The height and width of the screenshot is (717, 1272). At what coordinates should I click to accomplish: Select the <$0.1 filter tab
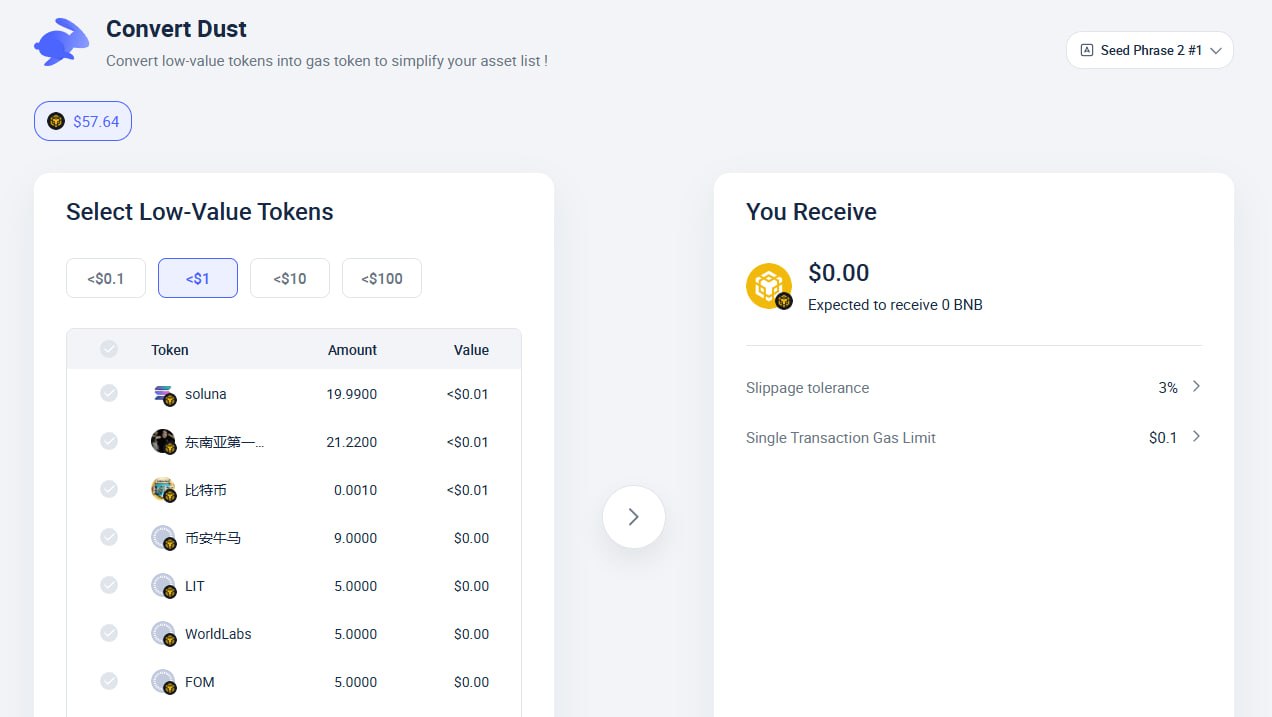click(x=106, y=278)
